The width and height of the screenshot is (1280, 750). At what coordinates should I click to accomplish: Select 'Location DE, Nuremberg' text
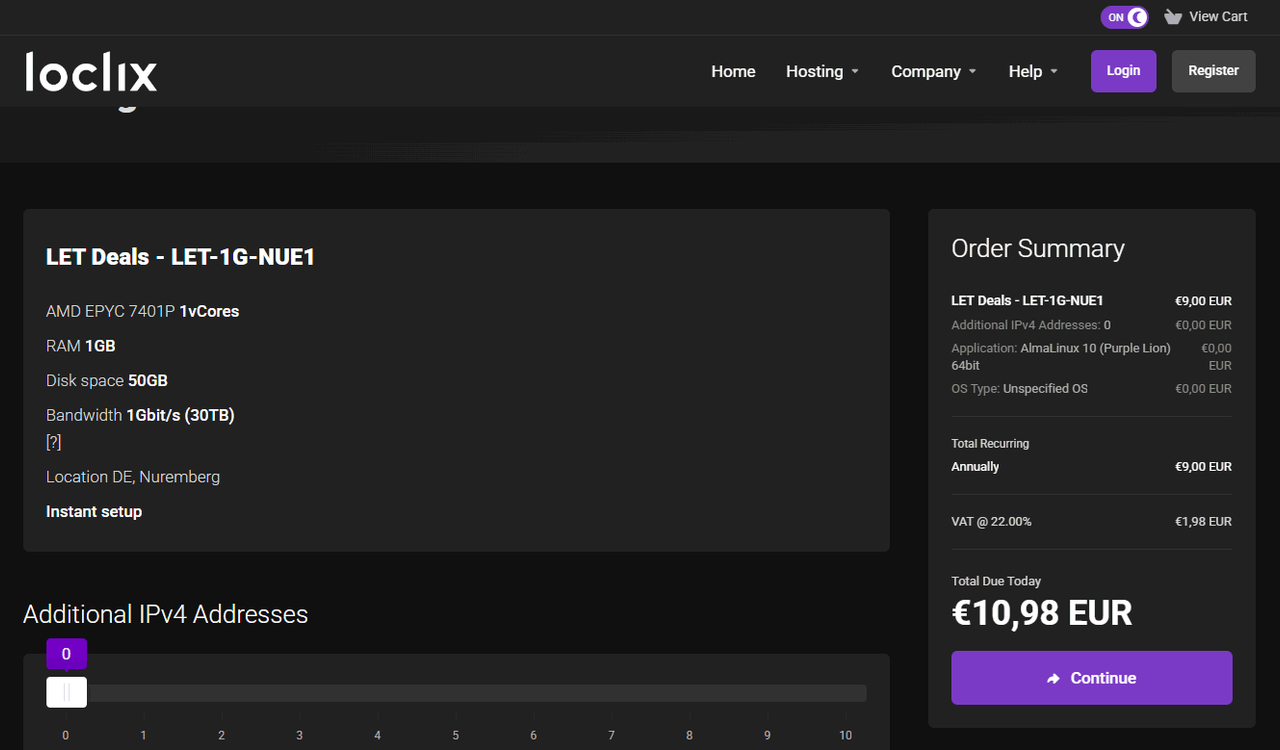pos(133,477)
